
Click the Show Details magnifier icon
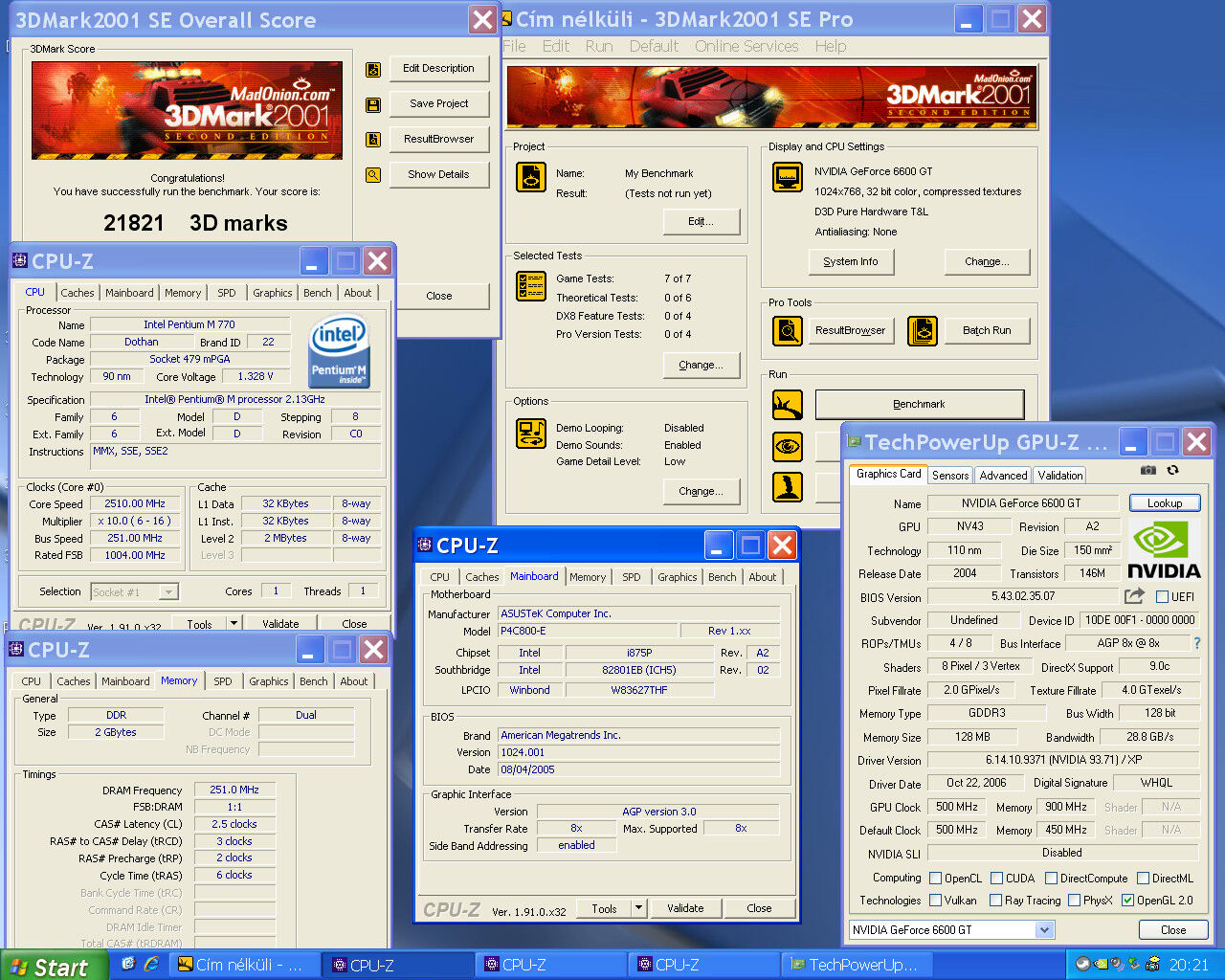(x=373, y=175)
